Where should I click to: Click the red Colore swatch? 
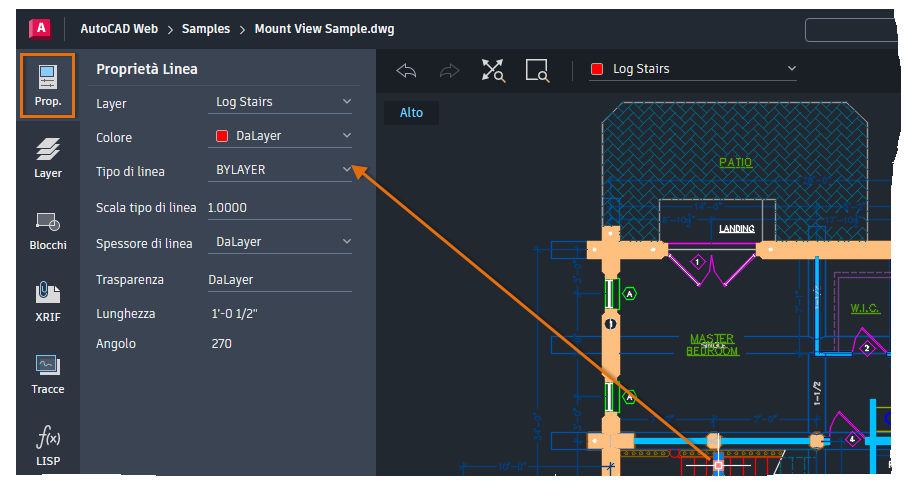[222, 136]
